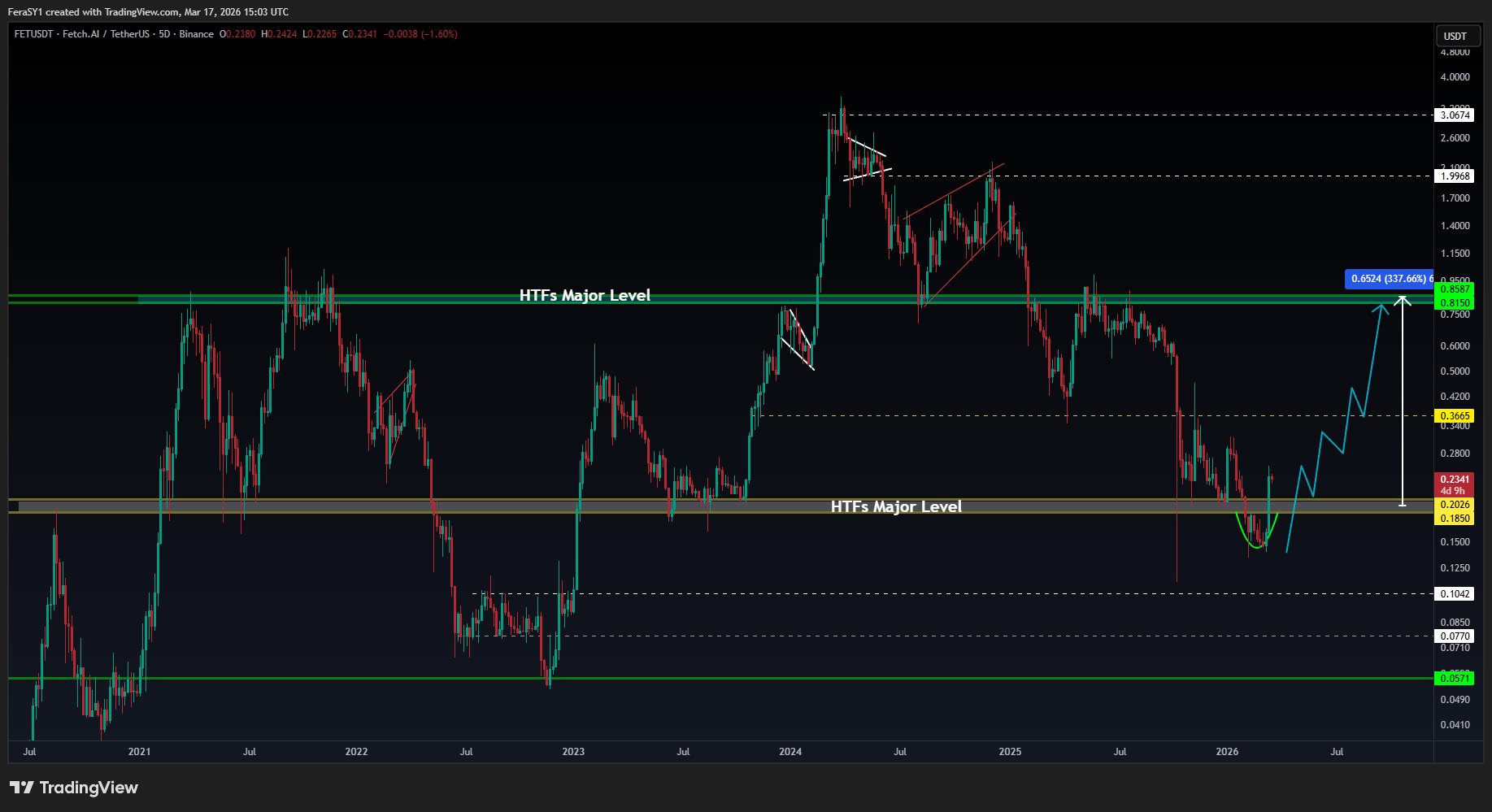Select the open value O0.2380
This screenshot has height=812, width=1492.
coord(237,34)
